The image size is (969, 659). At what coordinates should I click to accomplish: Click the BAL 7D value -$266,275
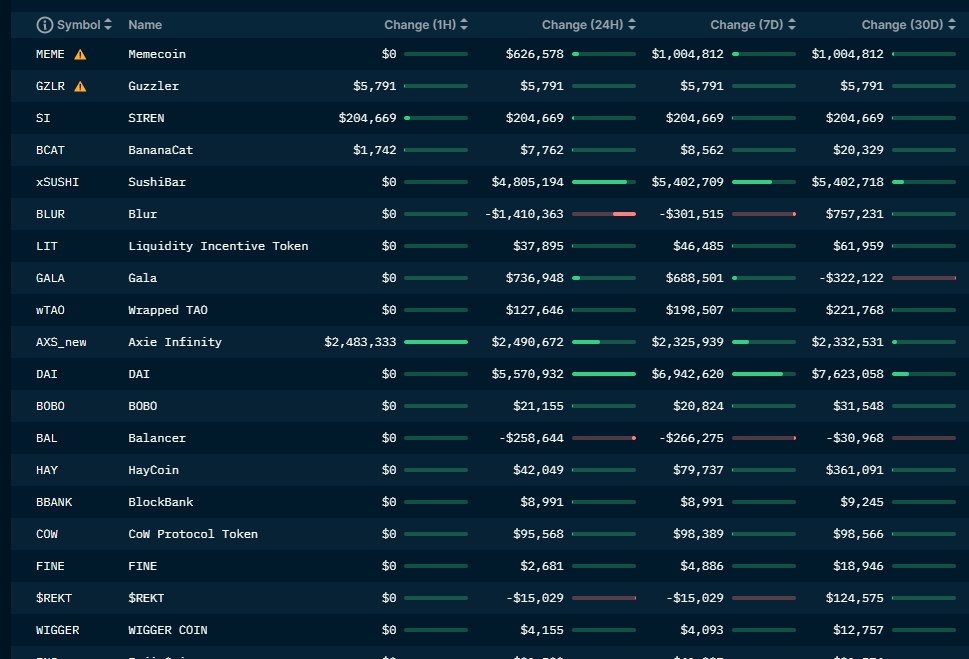coord(691,438)
